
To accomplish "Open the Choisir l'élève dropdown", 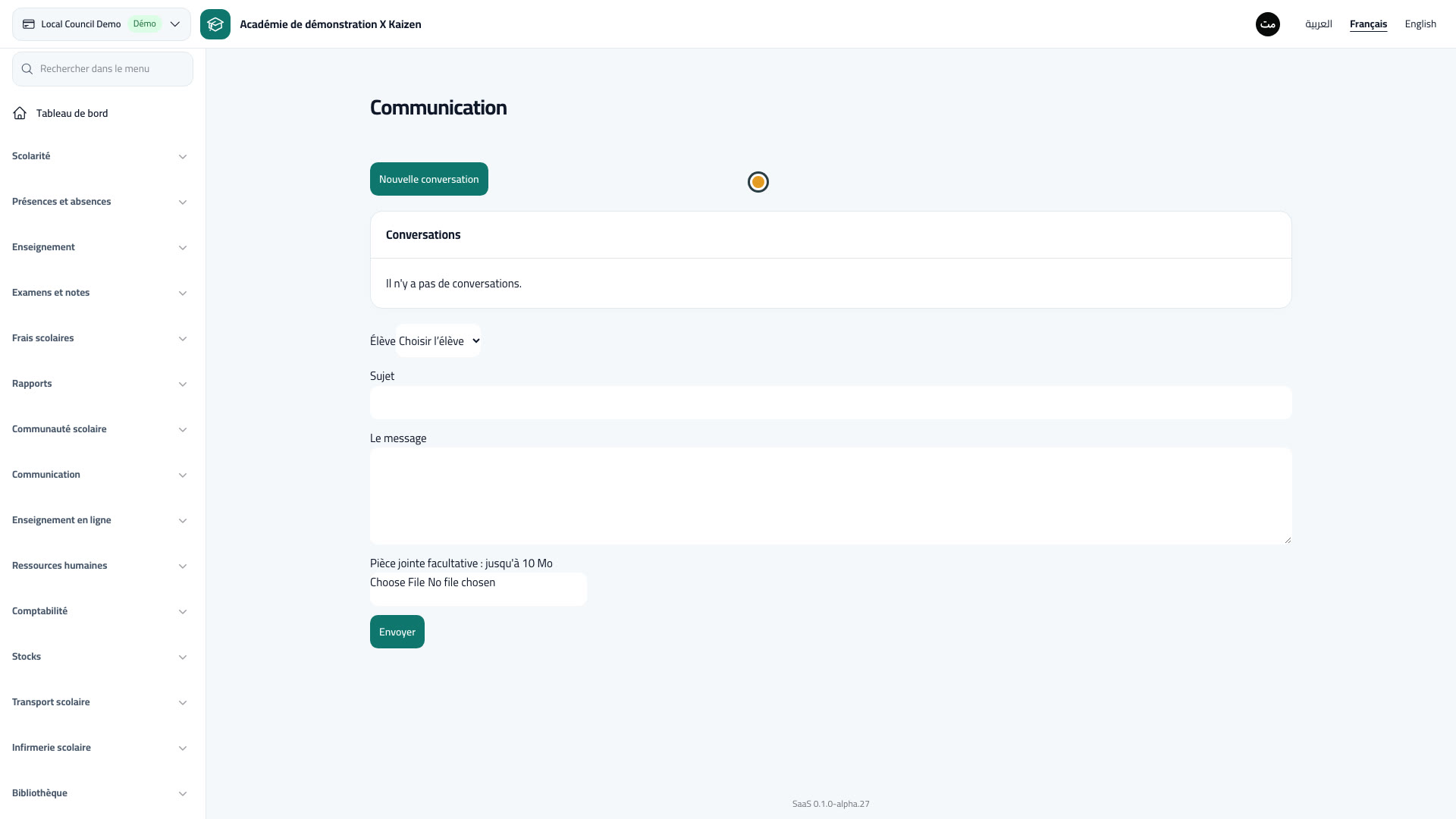I will point(438,341).
